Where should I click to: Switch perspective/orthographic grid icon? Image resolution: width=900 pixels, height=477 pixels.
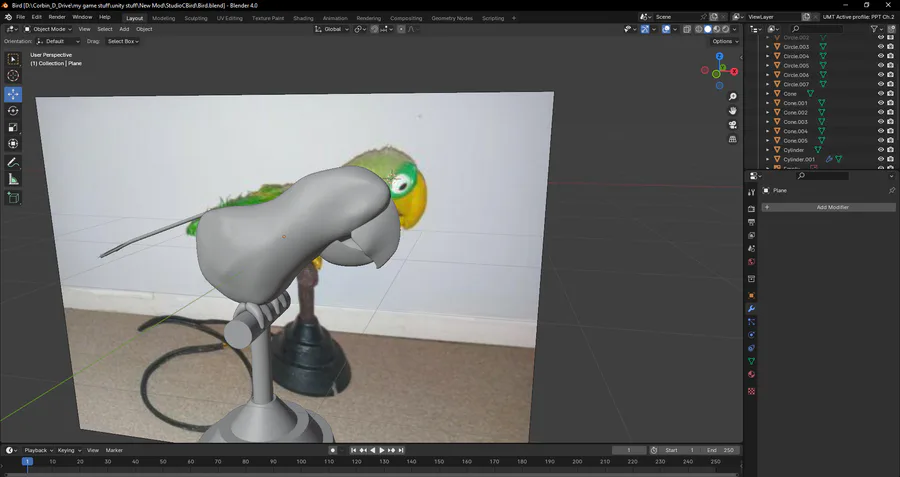tap(732, 139)
